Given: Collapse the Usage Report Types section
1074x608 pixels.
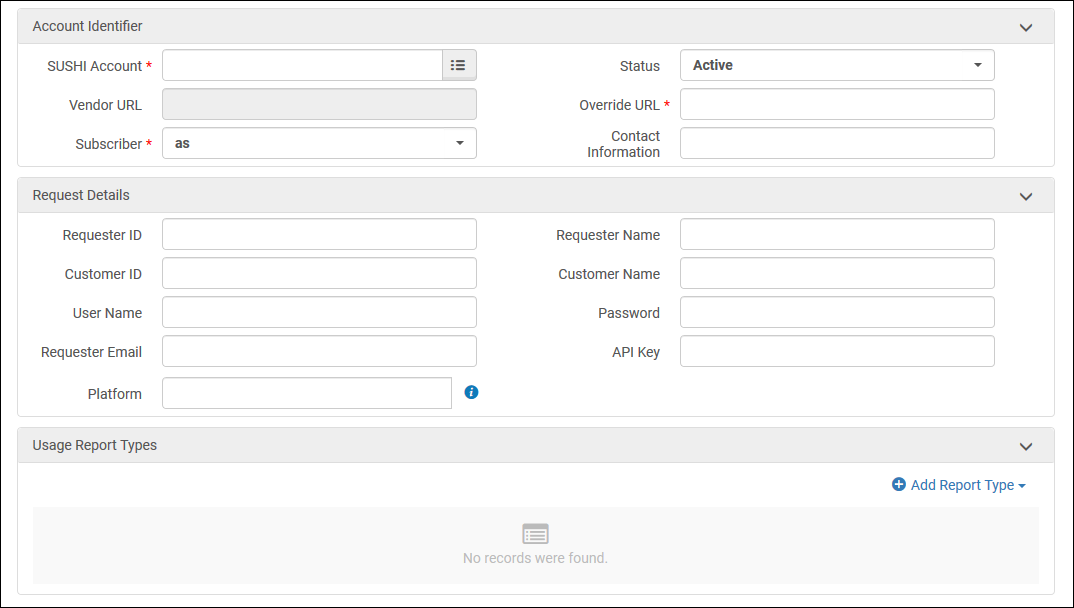Looking at the screenshot, I should tap(1025, 446).
